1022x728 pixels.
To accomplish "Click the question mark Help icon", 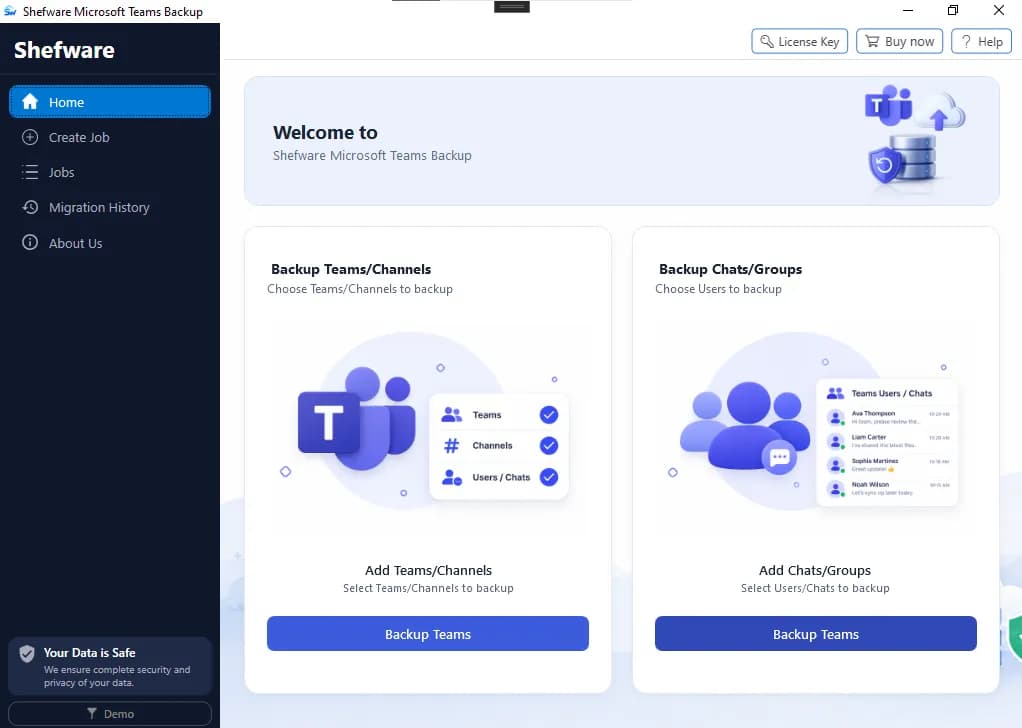I will point(966,42).
